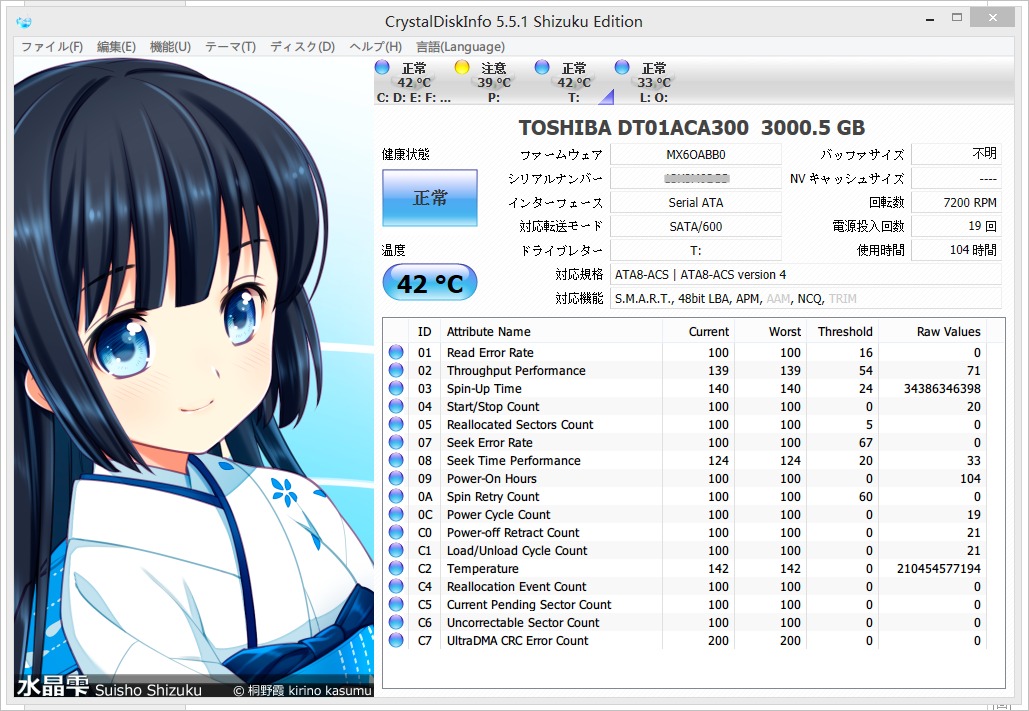Click the SATA/600 transfer mode field
The image size is (1029, 711).
tap(696, 226)
